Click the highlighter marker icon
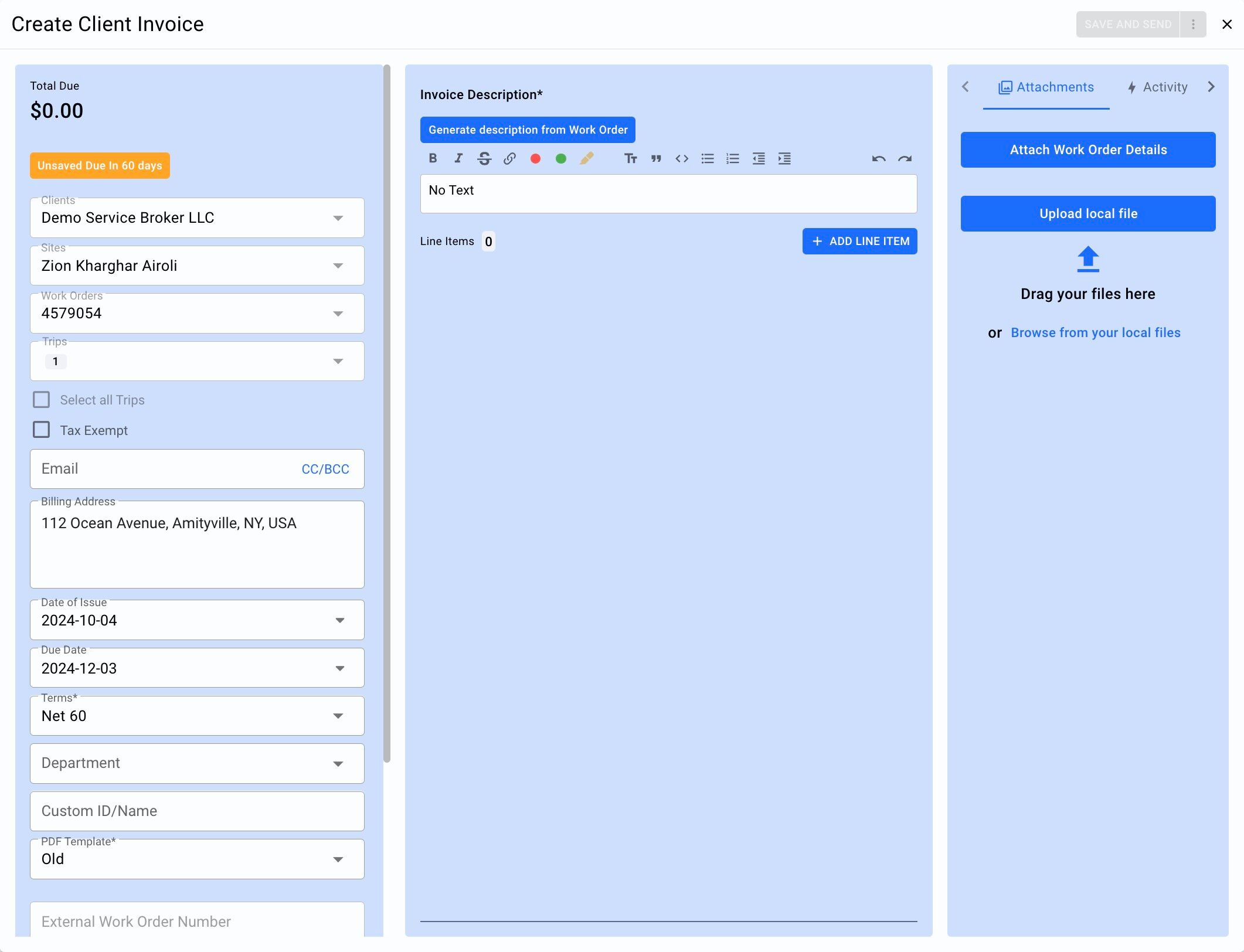Viewport: 1244px width, 952px height. [x=586, y=158]
